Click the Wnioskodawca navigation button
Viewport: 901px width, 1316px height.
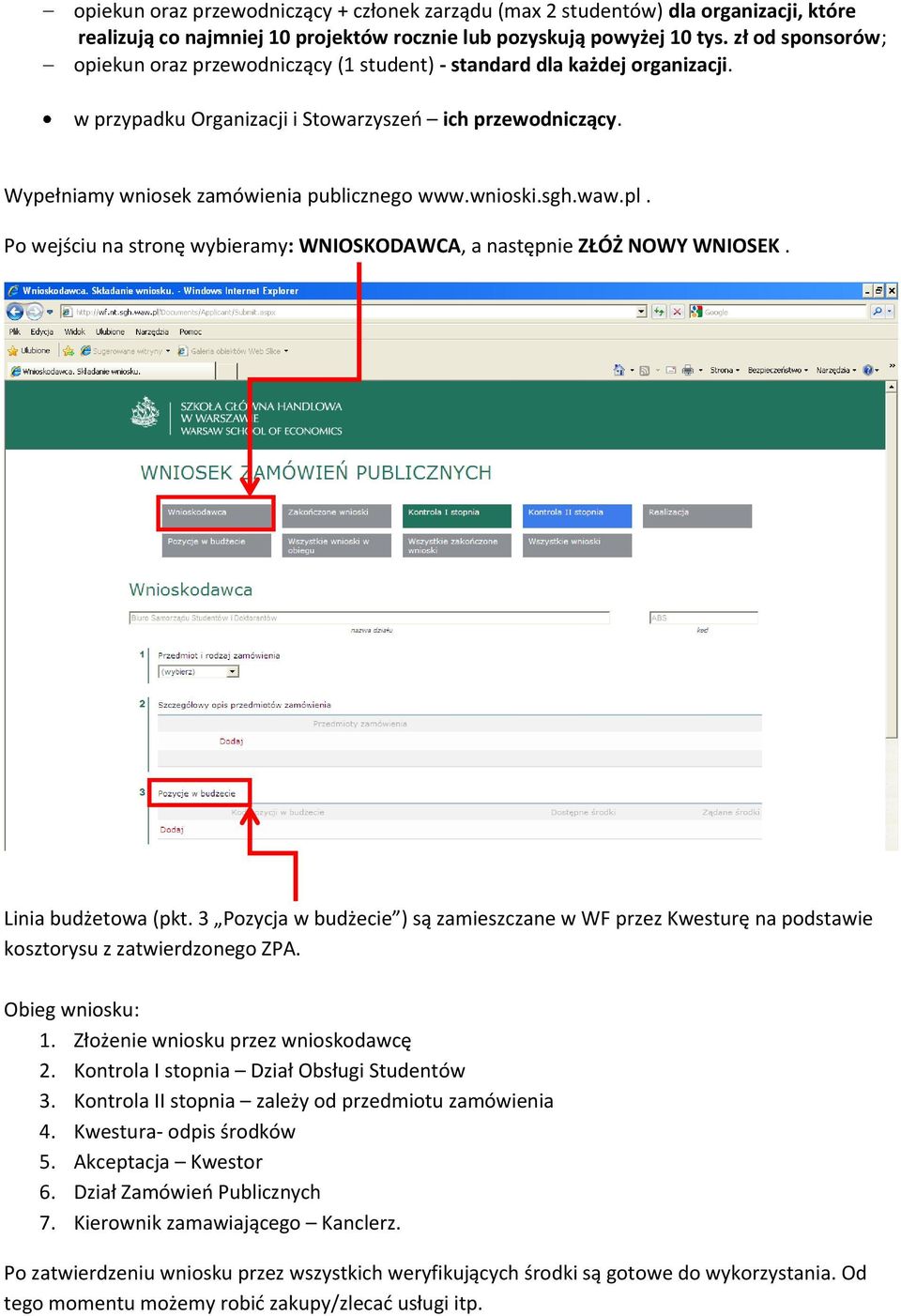tap(216, 513)
